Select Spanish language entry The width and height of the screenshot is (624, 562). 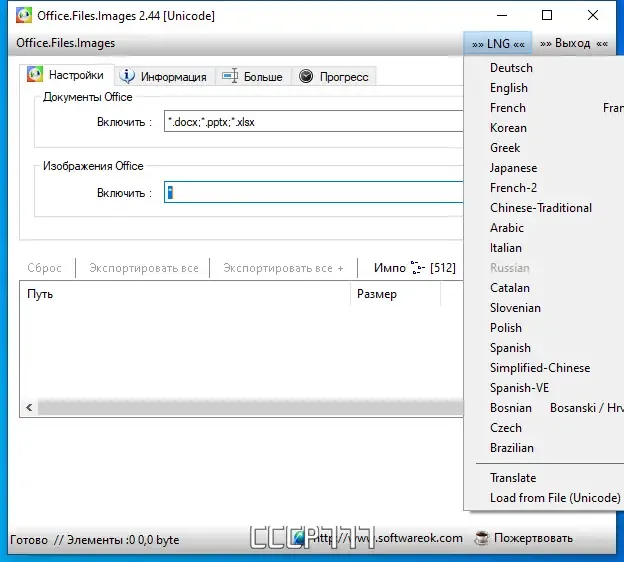pyautogui.click(x=510, y=348)
